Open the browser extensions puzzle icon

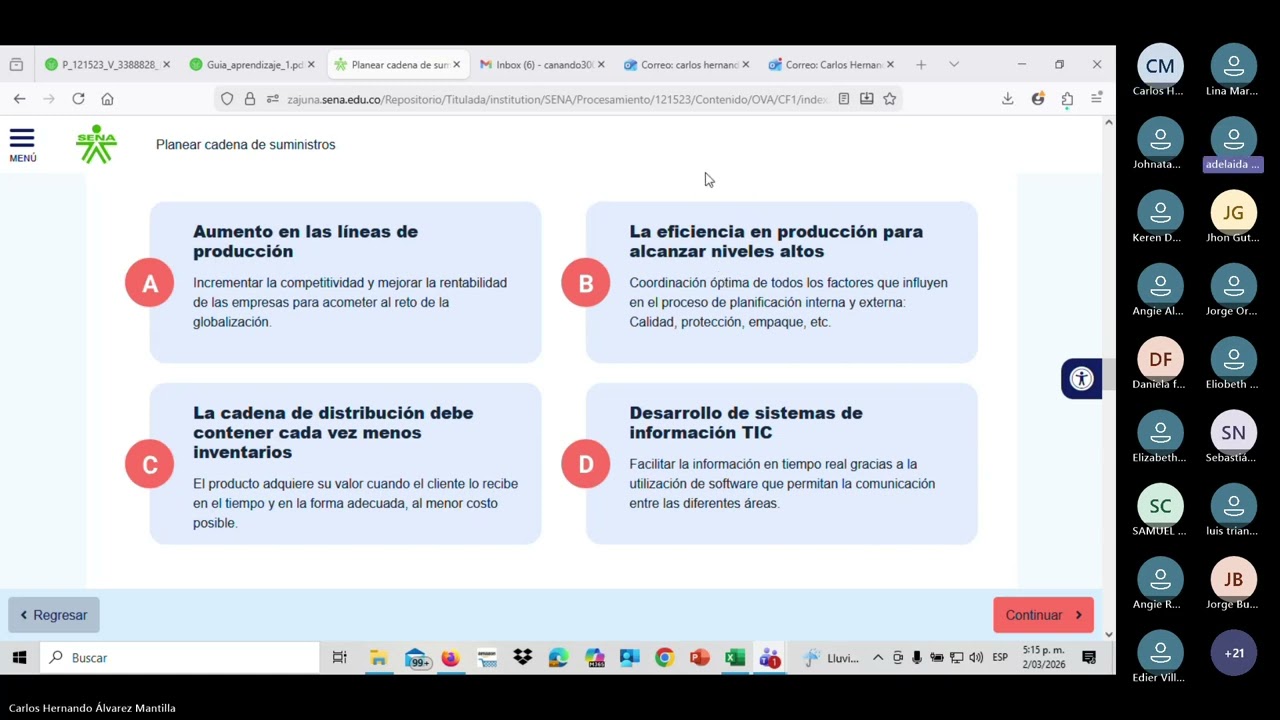[1067, 98]
